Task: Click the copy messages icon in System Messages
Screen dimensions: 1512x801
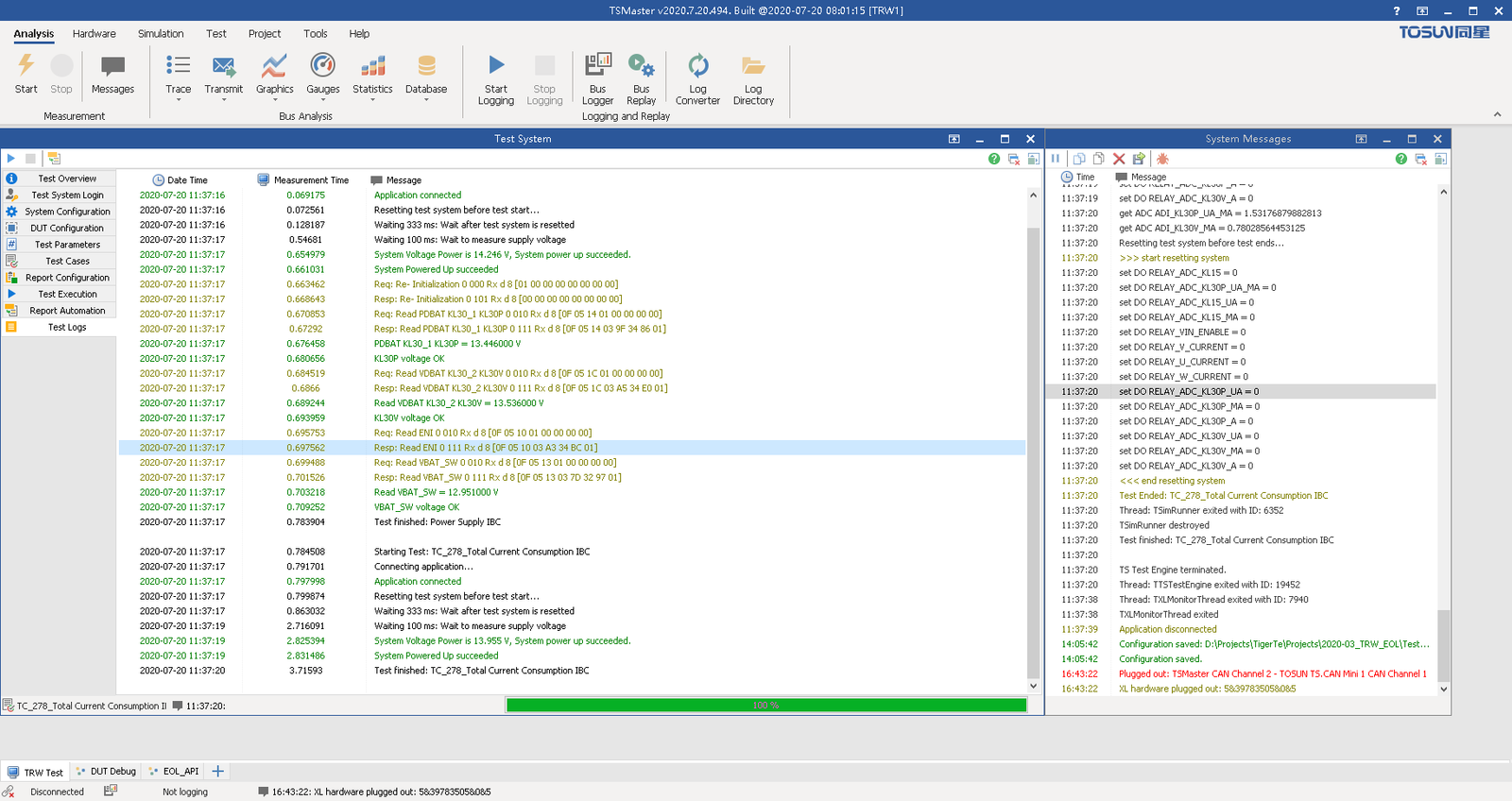Action: click(x=1078, y=159)
